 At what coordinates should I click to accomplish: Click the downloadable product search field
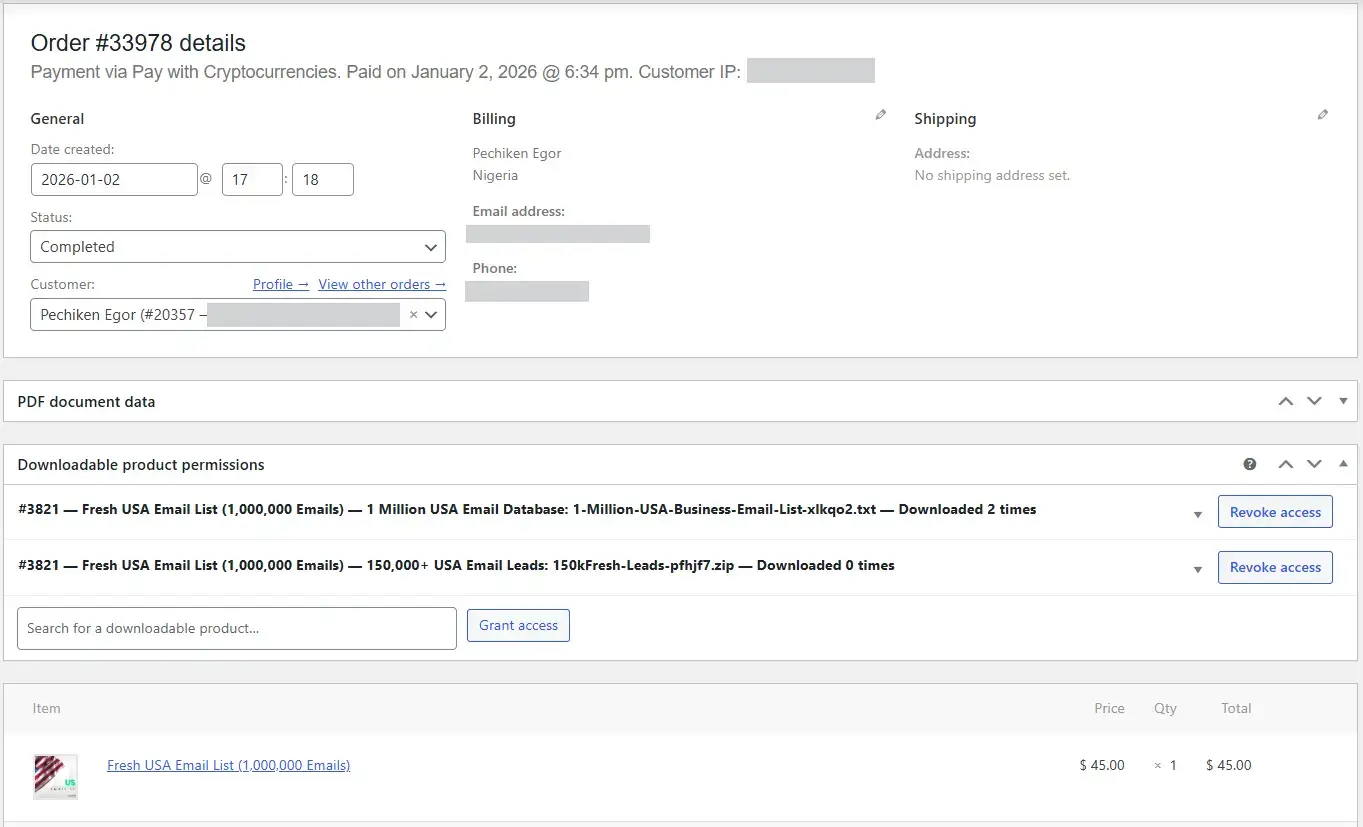[236, 628]
